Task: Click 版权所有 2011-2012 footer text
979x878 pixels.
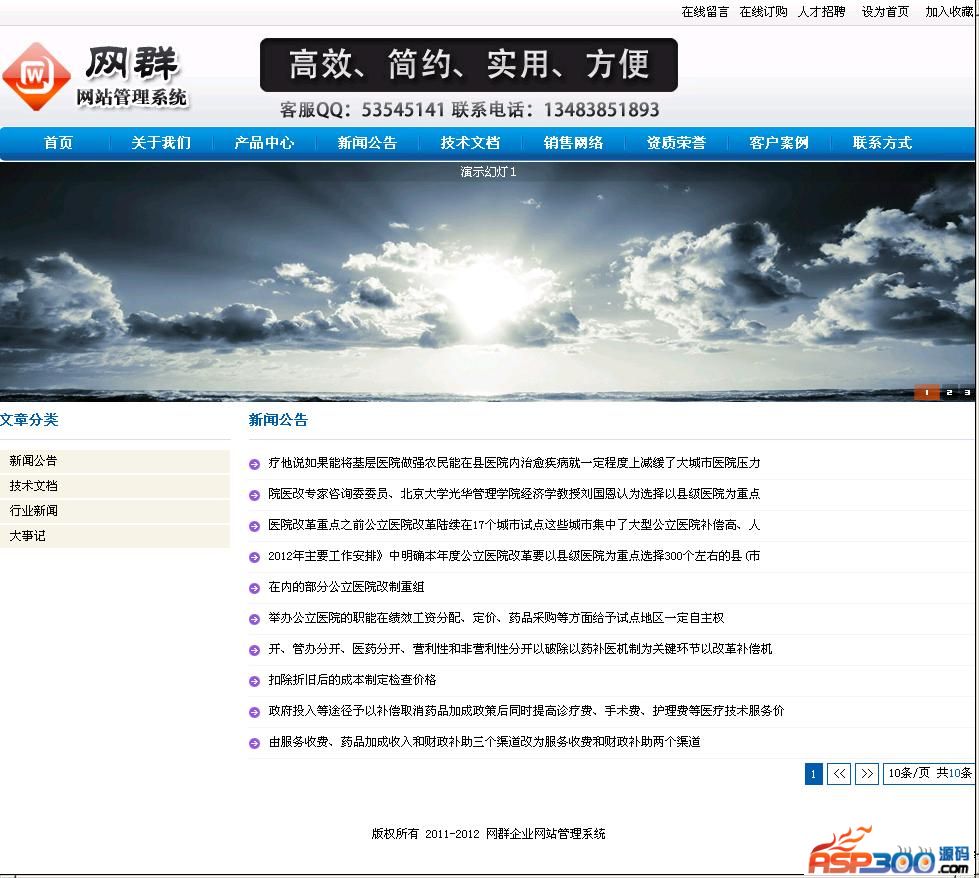Action: [488, 834]
